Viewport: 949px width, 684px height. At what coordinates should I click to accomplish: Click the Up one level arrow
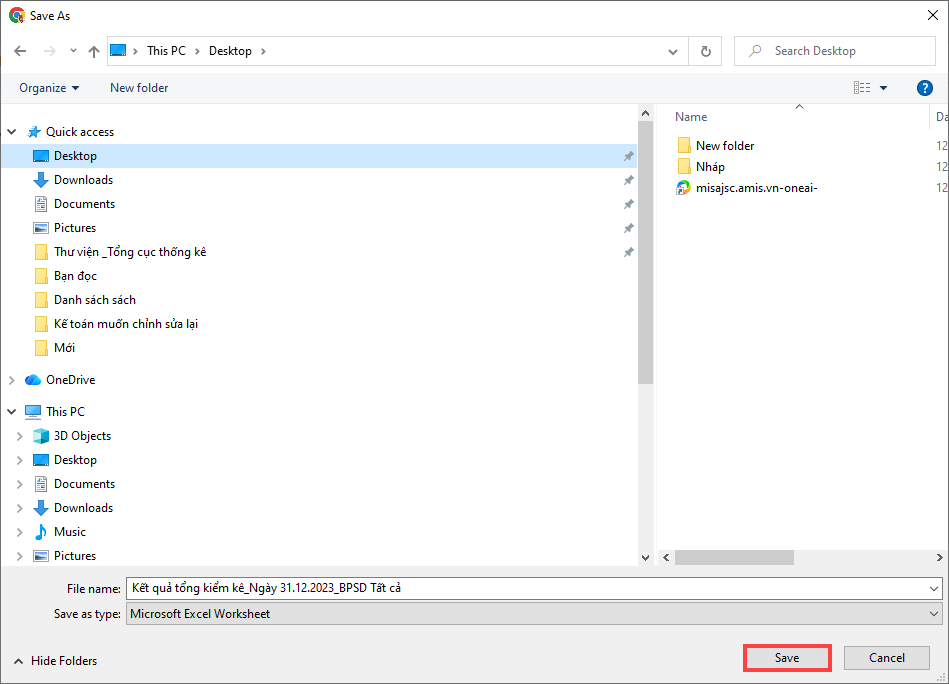tap(93, 51)
